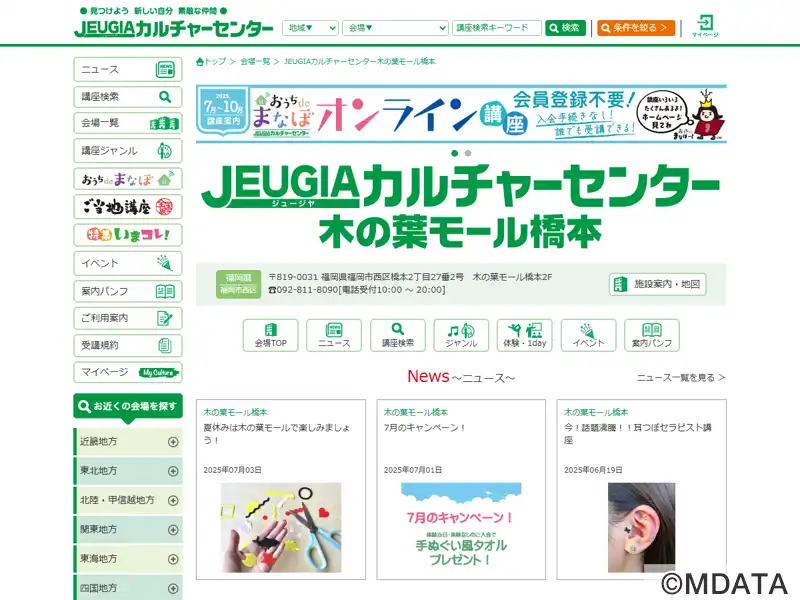Open news 7月のキャンペーン! title
Image resolution: width=800 pixels, height=600 pixels.
click(424, 428)
